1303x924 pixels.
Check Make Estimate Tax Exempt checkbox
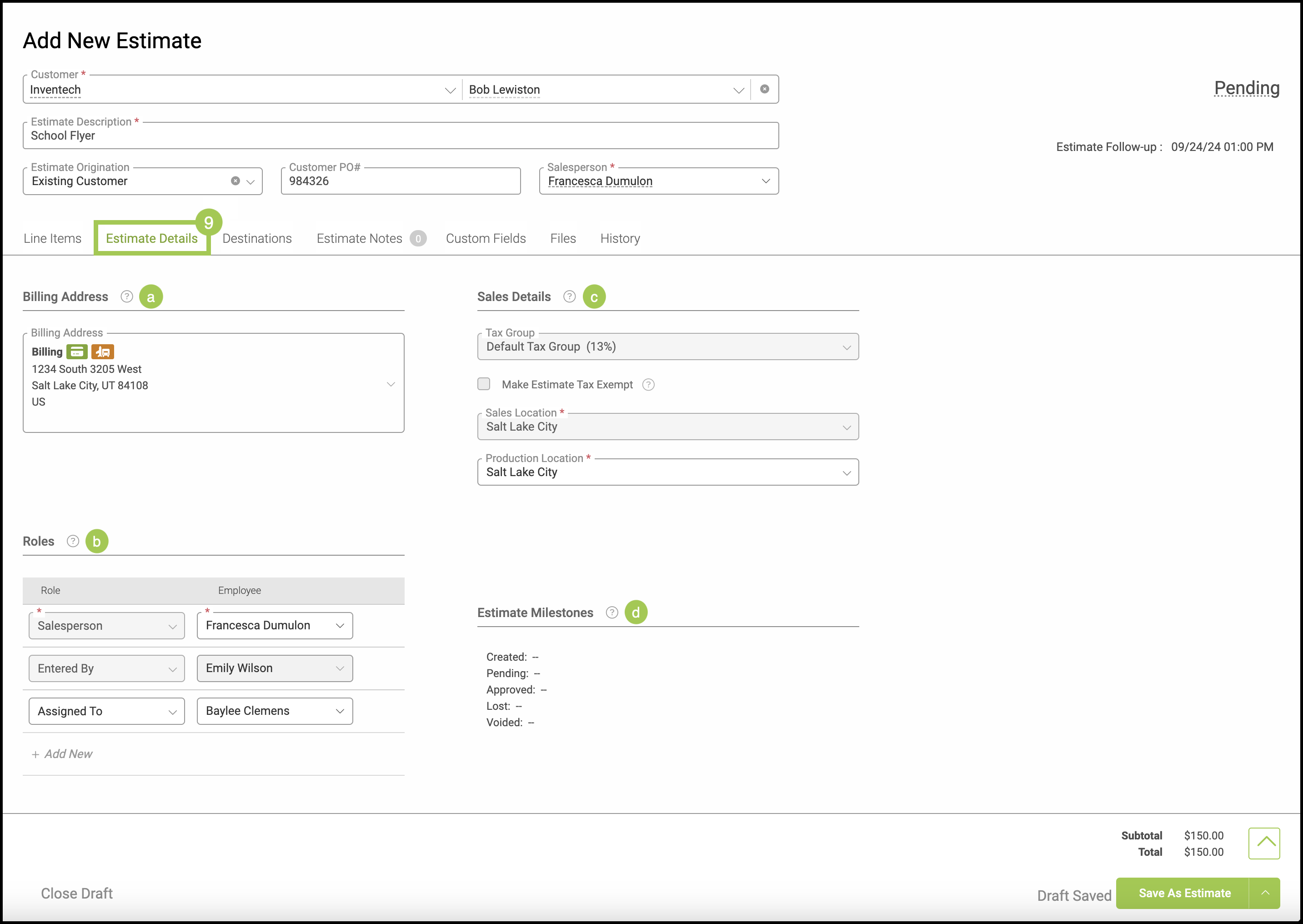pyautogui.click(x=484, y=384)
